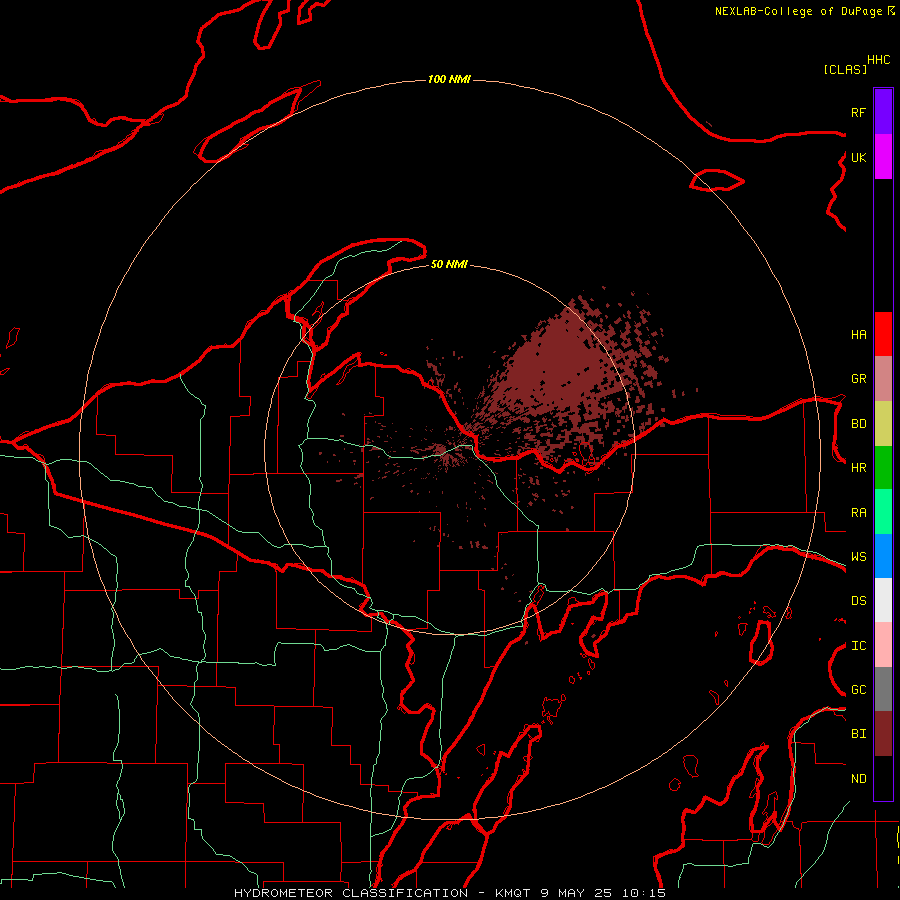
Task: Select the IC light pink legend block
Action: click(x=883, y=645)
